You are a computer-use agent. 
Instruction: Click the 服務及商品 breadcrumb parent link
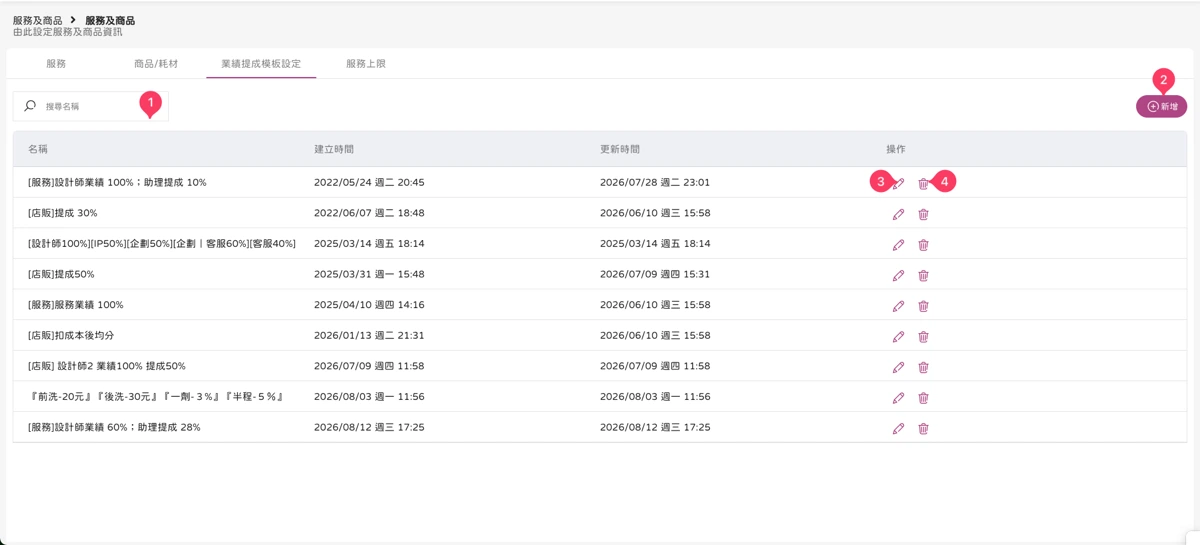point(38,20)
